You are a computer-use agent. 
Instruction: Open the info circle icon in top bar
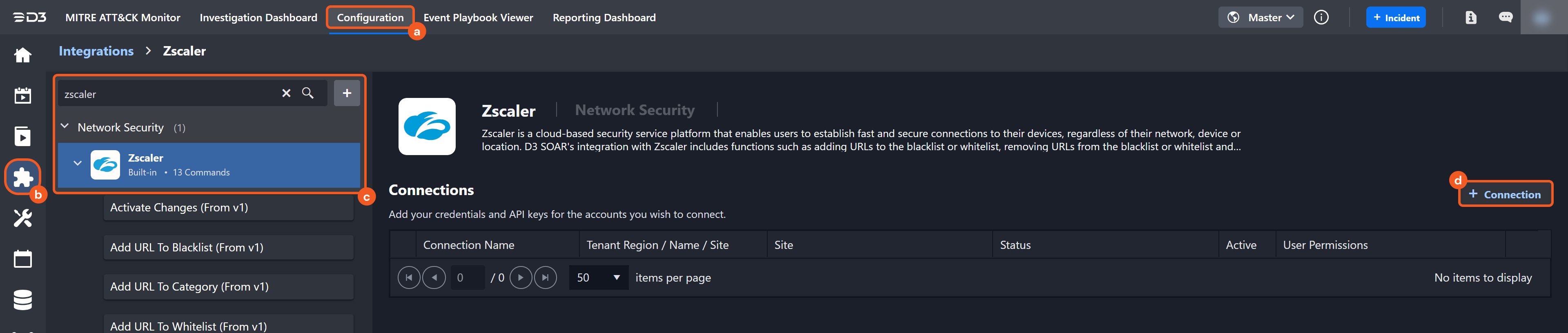tap(1321, 18)
